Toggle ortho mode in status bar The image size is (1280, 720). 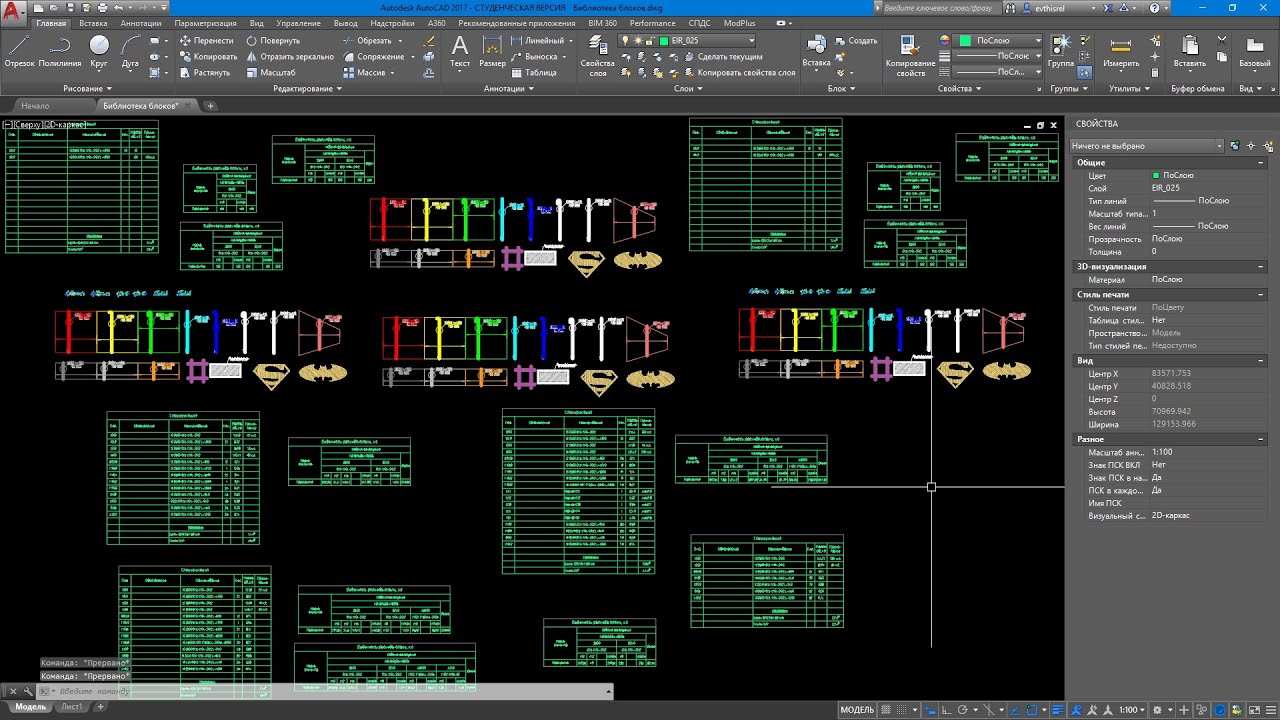(946, 710)
